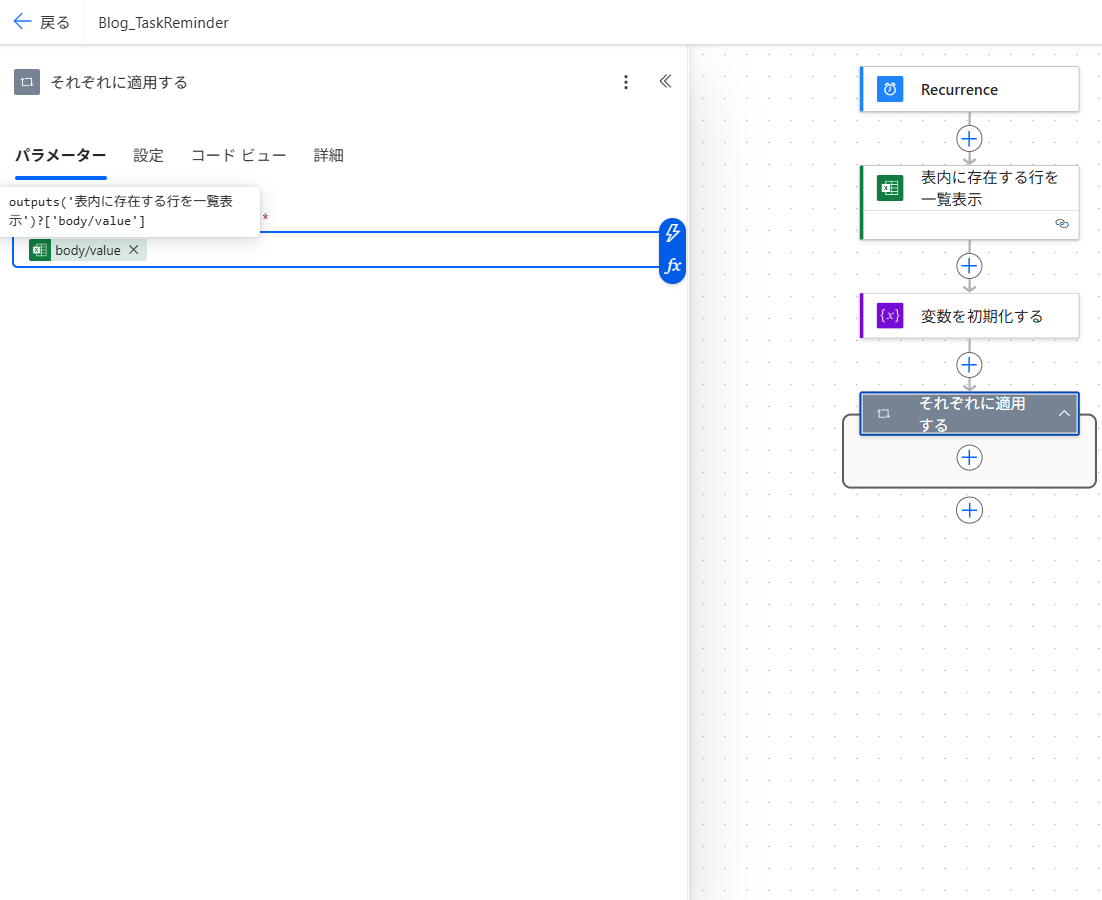The height and width of the screenshot is (900, 1102).
Task: Click the Blog_TaskReminder flow title
Action: [x=163, y=22]
